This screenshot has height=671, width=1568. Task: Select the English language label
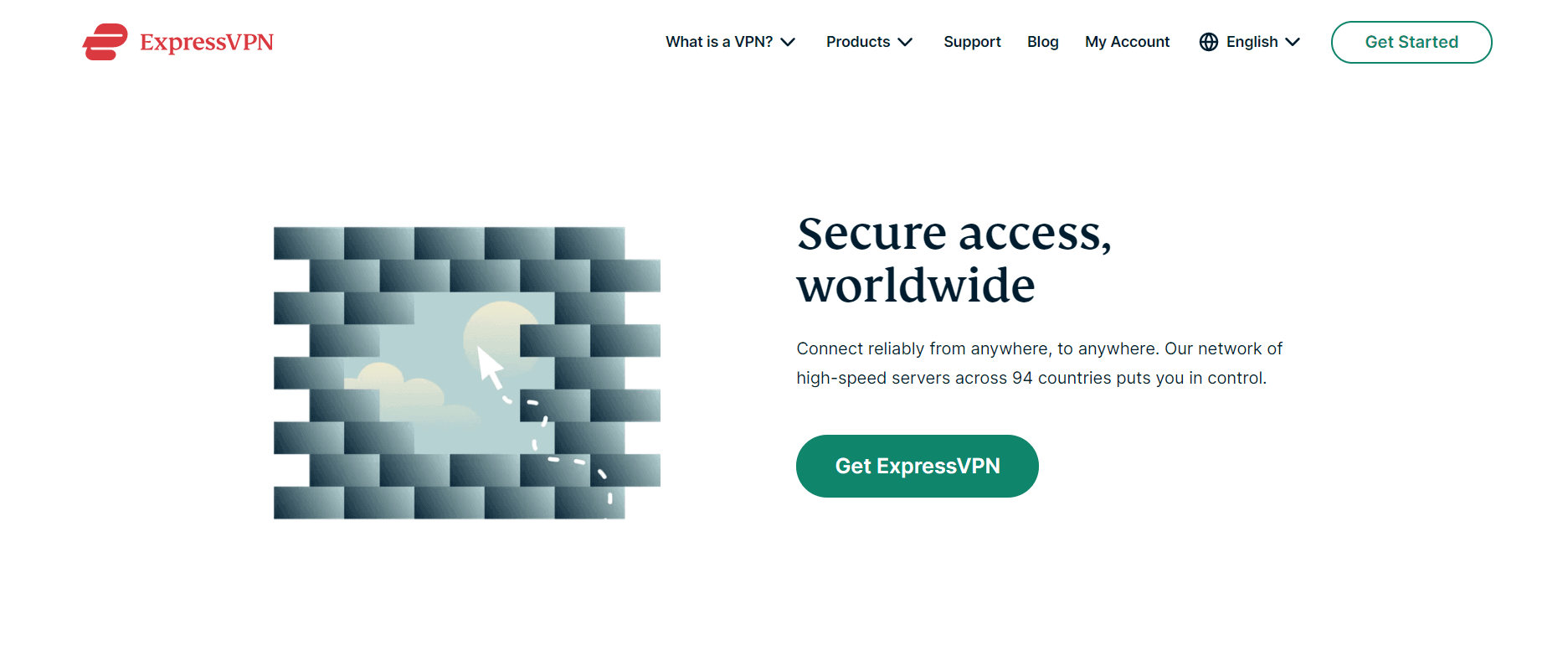point(1252,42)
